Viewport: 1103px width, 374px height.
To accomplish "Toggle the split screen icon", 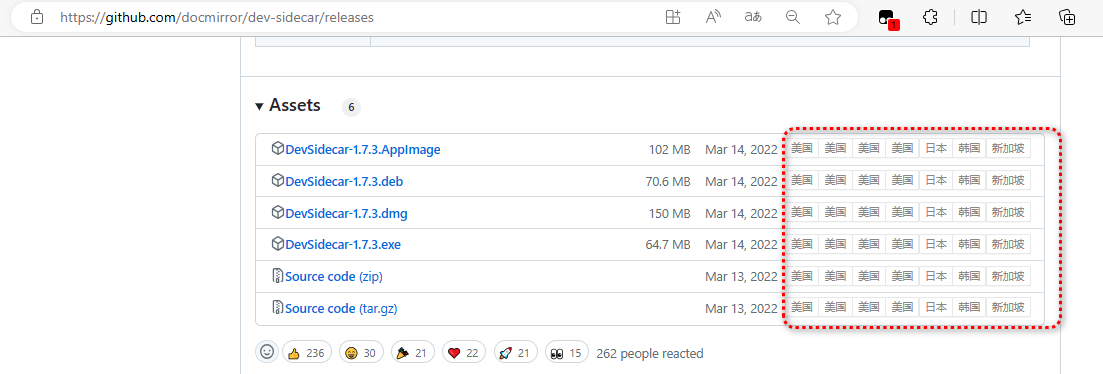I will pyautogui.click(x=978, y=18).
